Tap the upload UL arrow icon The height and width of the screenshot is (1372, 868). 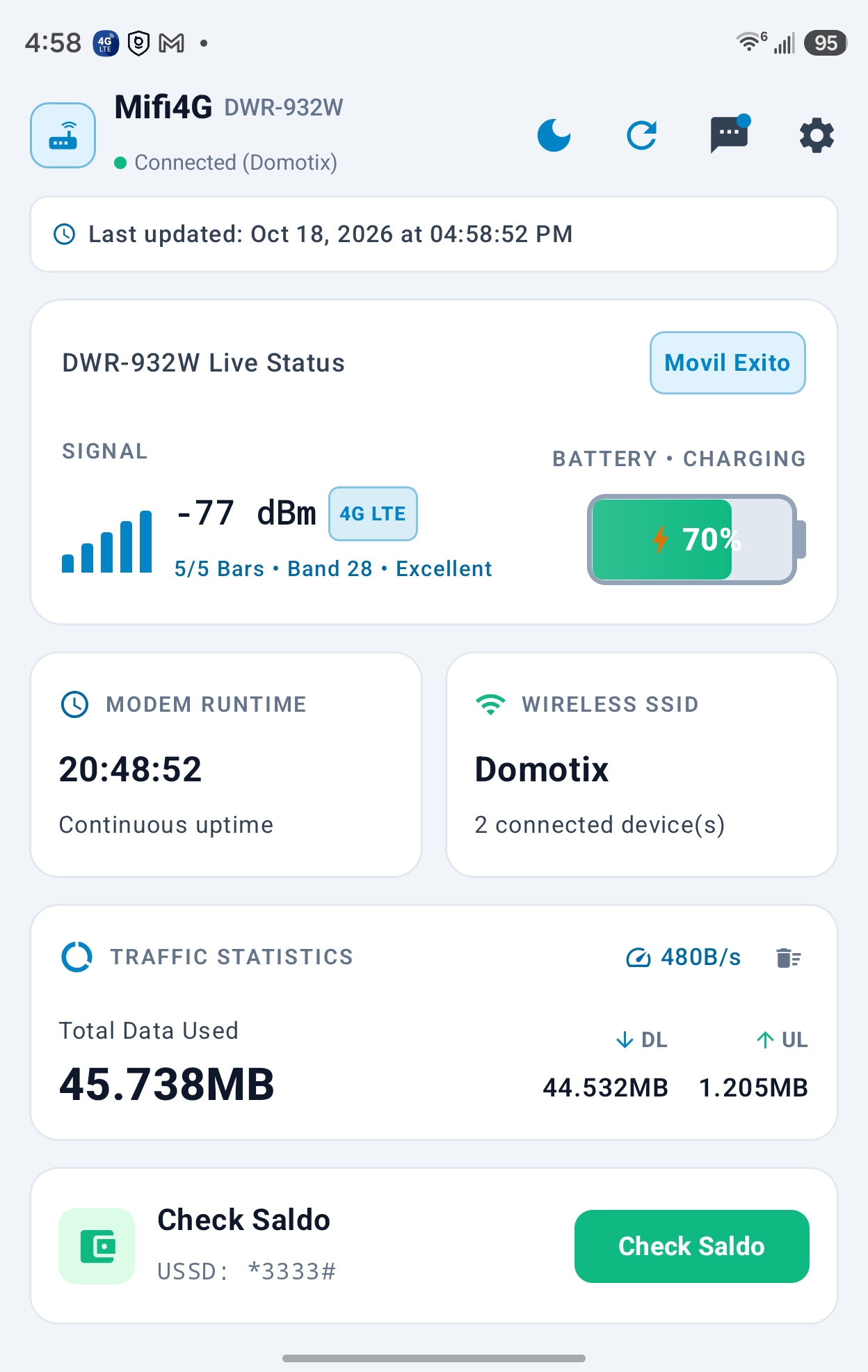coord(765,1039)
